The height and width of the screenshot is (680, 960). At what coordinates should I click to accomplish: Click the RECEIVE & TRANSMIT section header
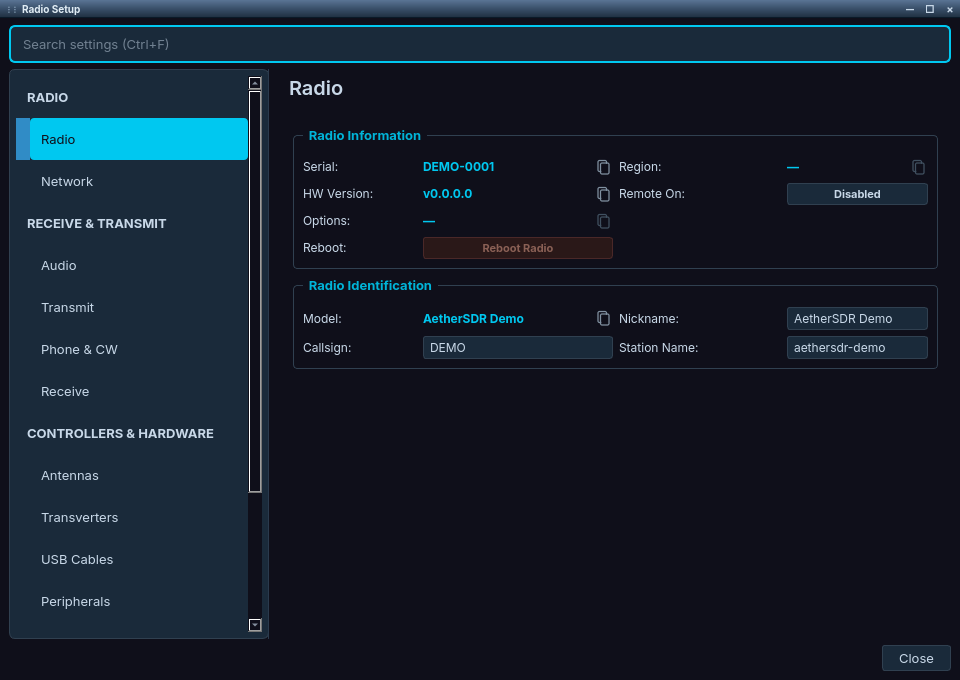(97, 223)
